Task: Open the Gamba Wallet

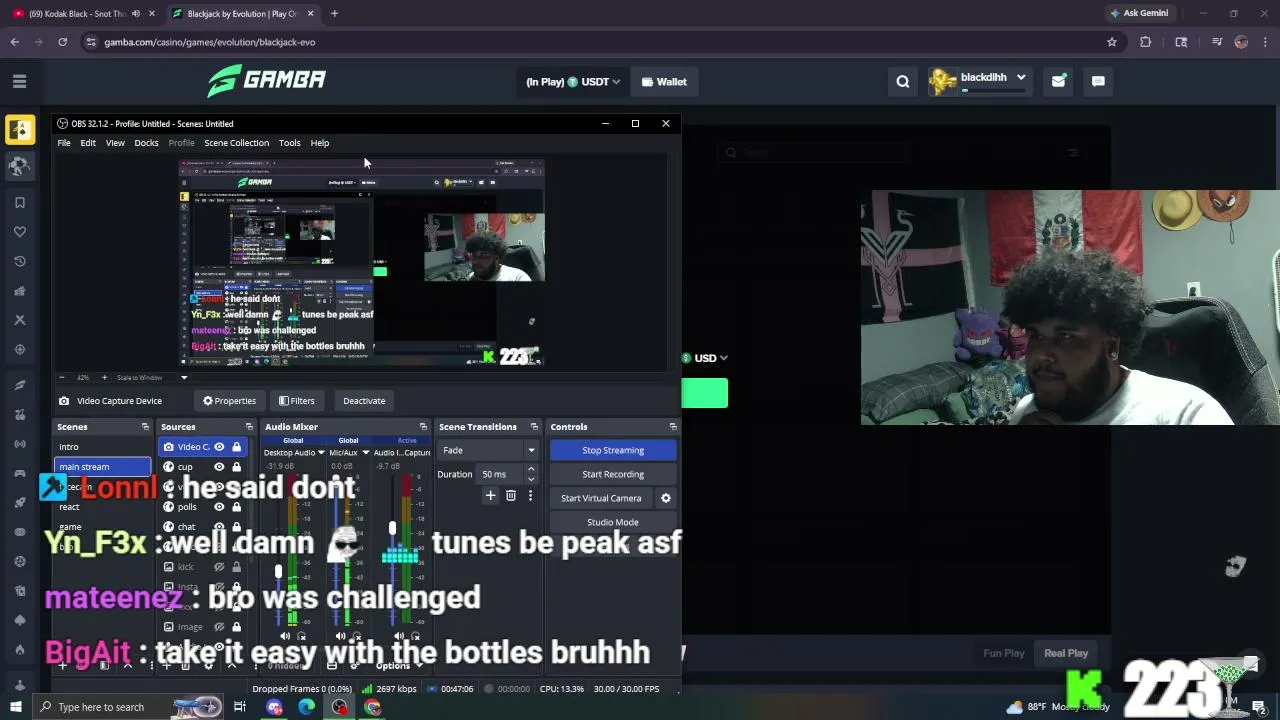Action: [664, 82]
